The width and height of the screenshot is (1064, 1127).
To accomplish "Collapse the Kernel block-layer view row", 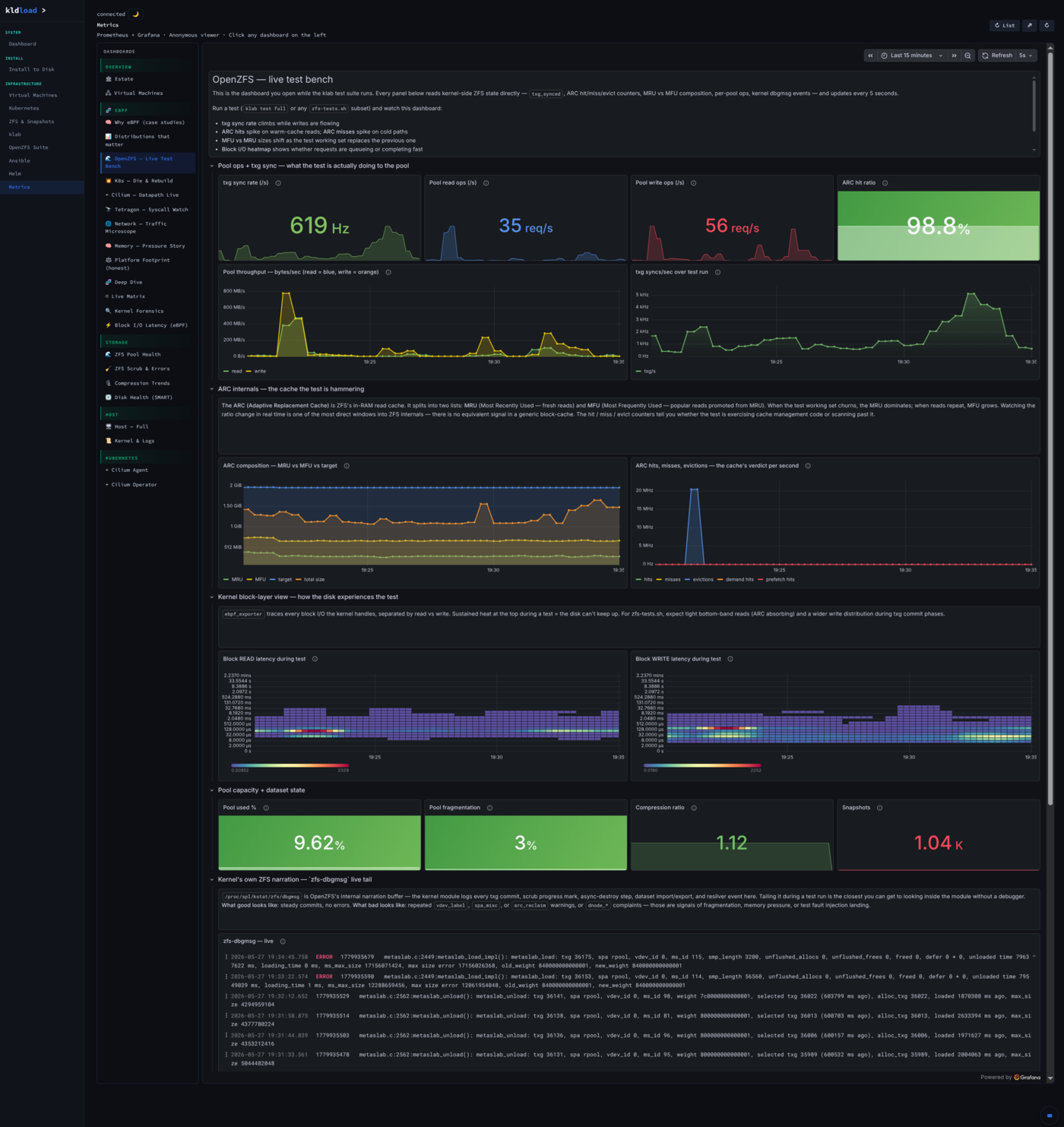I will (212, 597).
